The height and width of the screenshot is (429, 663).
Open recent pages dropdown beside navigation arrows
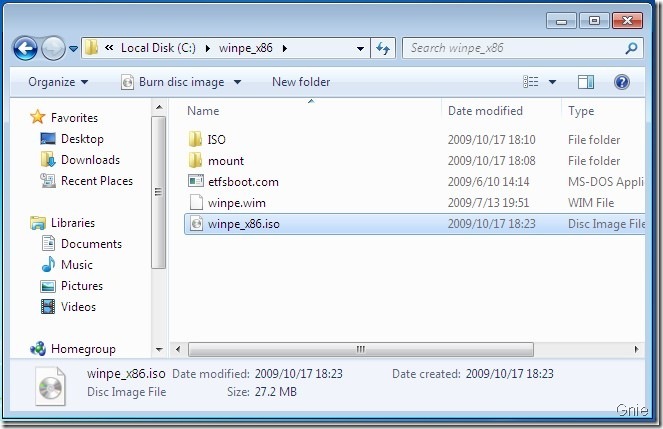coord(74,49)
